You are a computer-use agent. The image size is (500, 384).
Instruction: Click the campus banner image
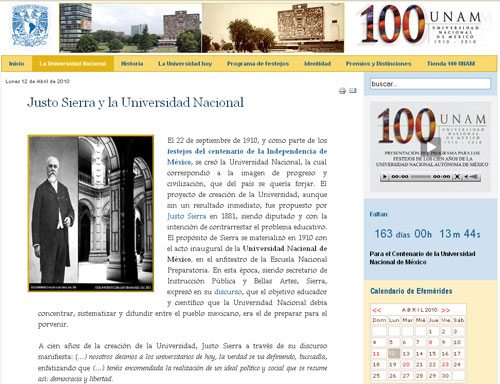[x=202, y=28]
